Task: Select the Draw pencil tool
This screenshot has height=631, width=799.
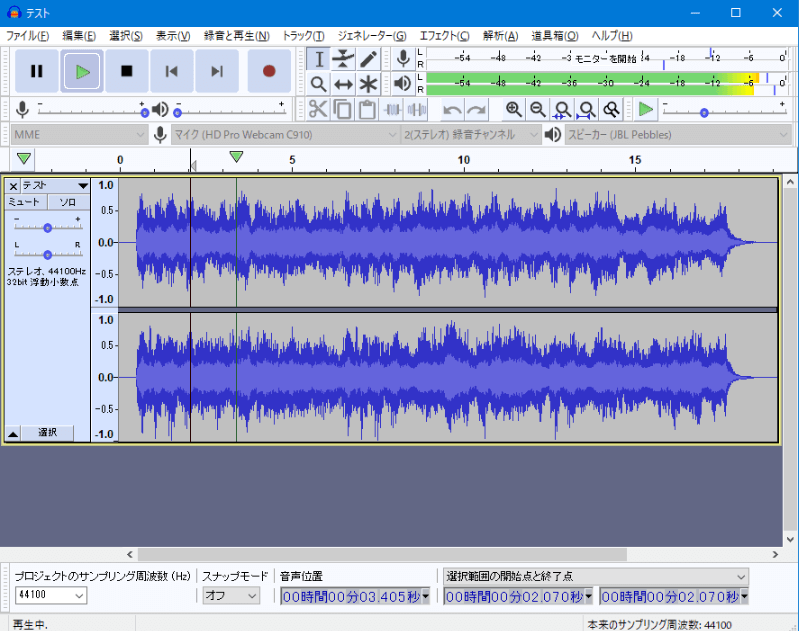Action: click(x=368, y=59)
